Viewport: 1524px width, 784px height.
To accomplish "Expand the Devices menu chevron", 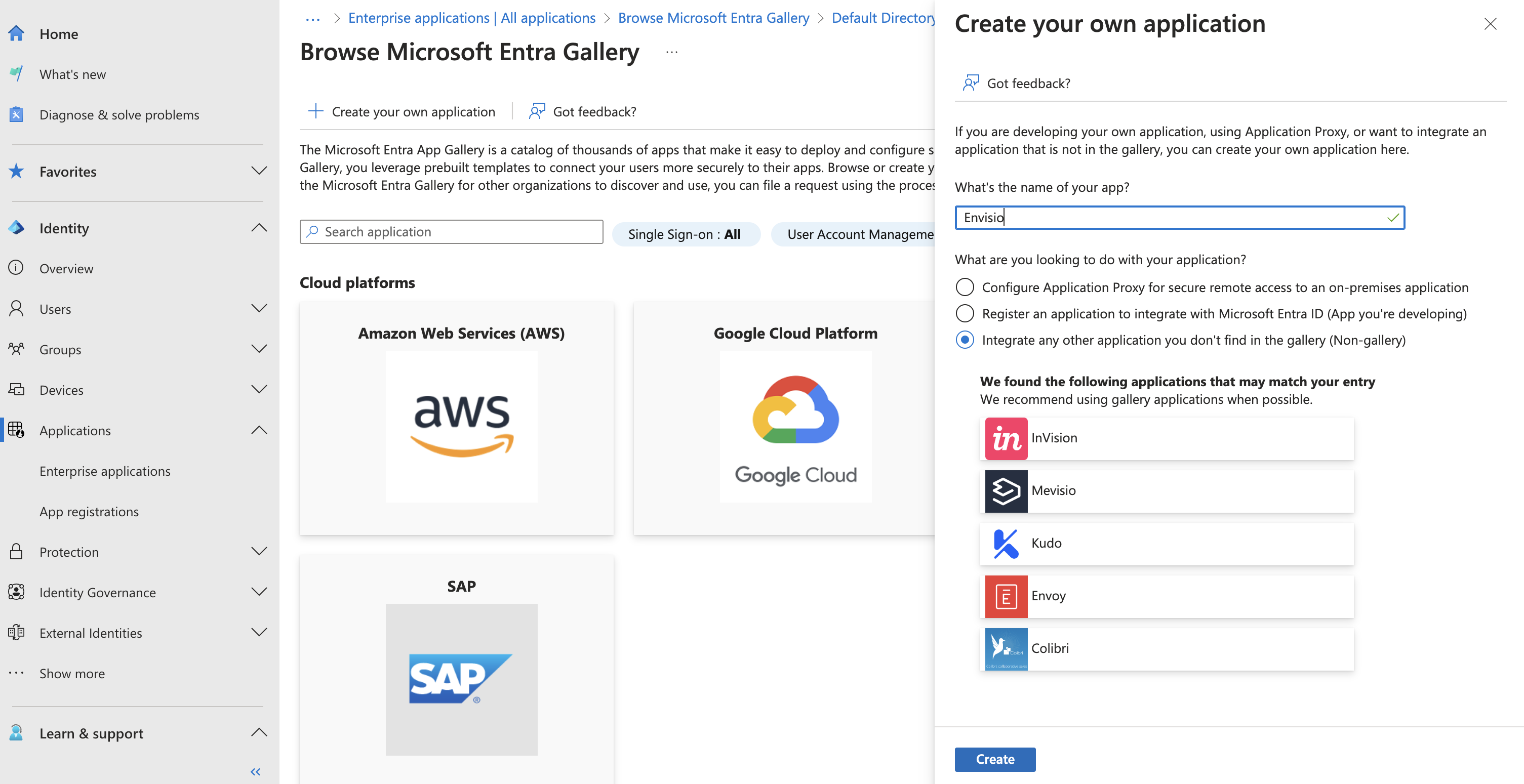I will (x=259, y=390).
